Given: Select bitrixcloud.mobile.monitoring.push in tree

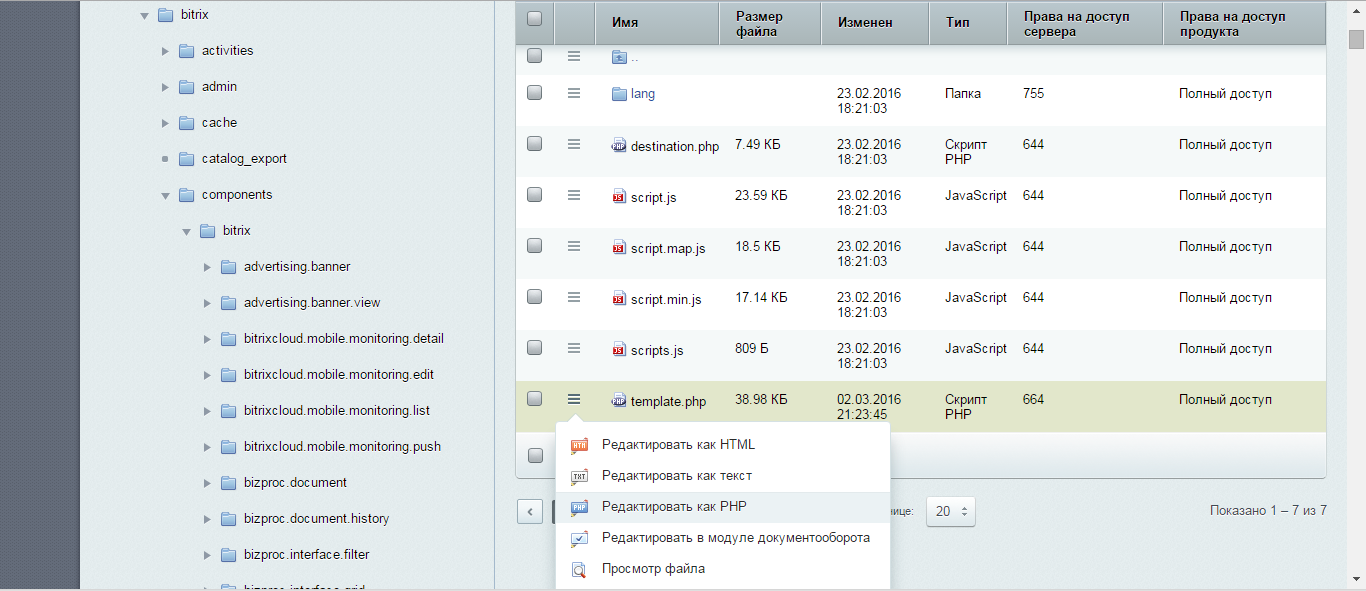Looking at the screenshot, I should pos(342,447).
